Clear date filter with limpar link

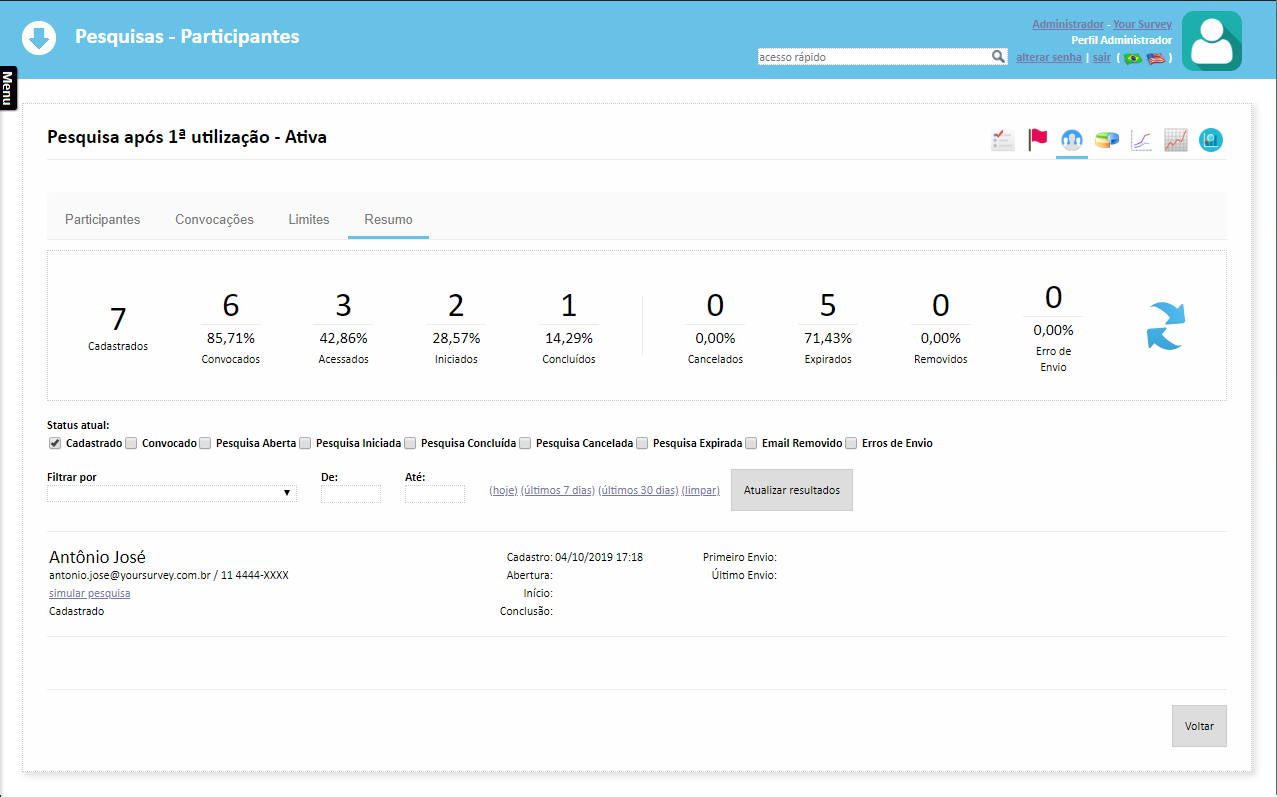(700, 490)
